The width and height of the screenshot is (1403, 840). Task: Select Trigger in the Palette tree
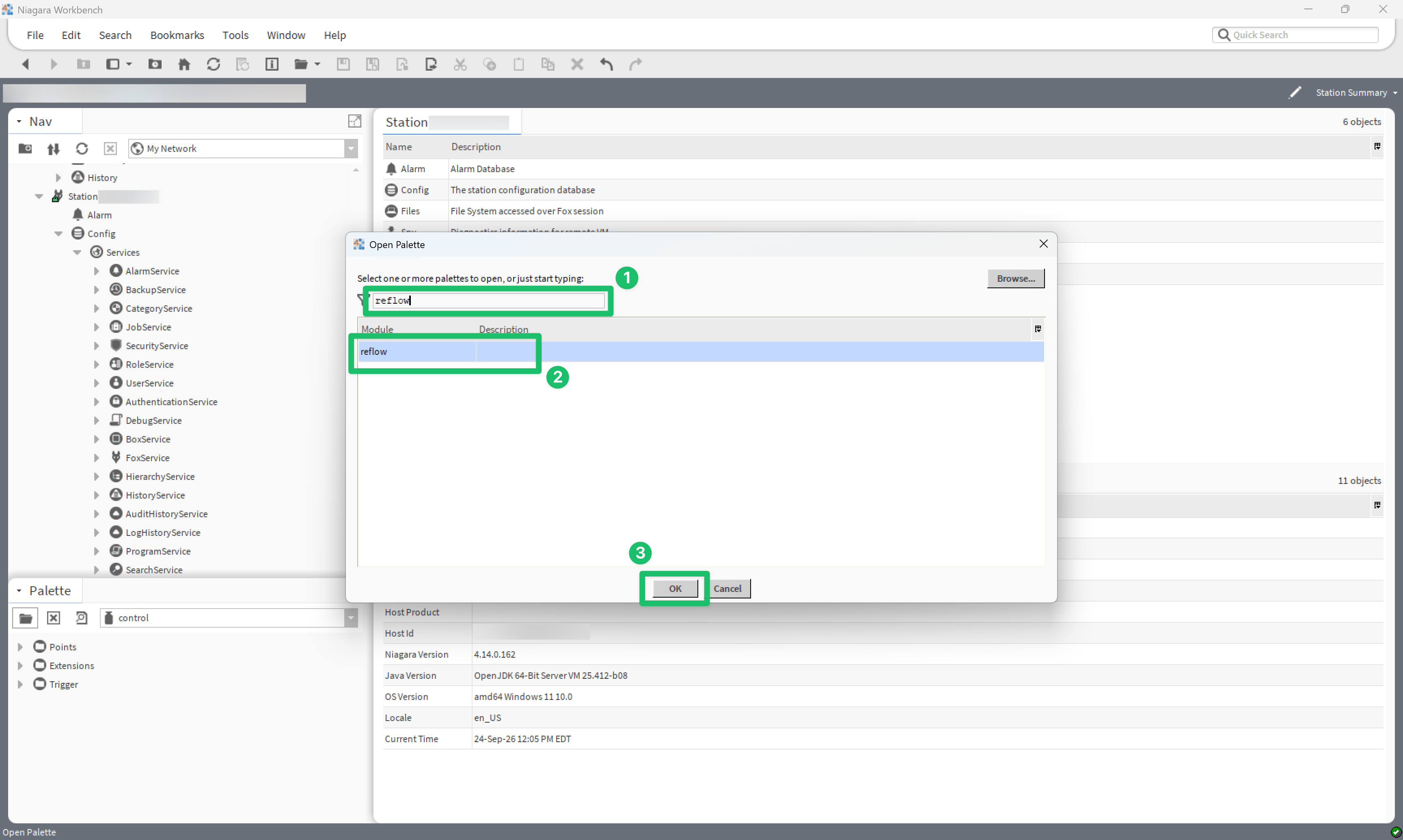(63, 685)
